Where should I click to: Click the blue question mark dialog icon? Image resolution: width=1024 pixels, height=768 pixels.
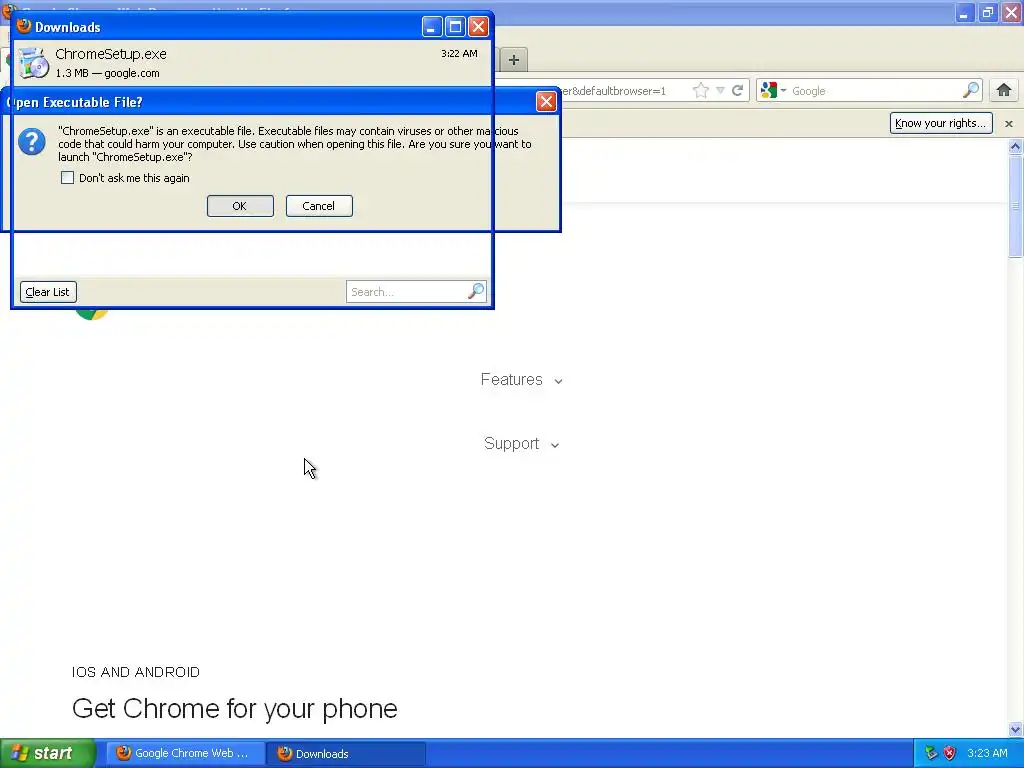coord(32,142)
